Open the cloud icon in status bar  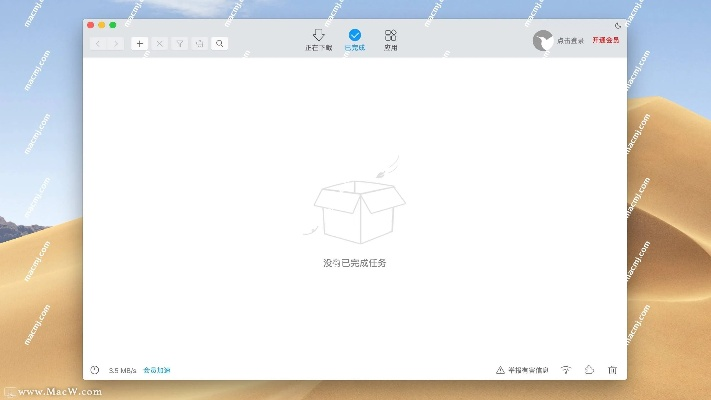coord(589,370)
